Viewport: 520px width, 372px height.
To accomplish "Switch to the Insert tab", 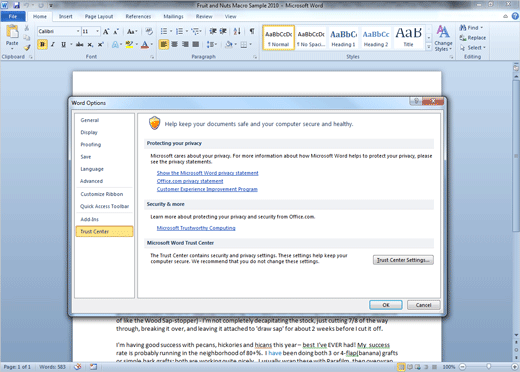I will (x=65, y=16).
